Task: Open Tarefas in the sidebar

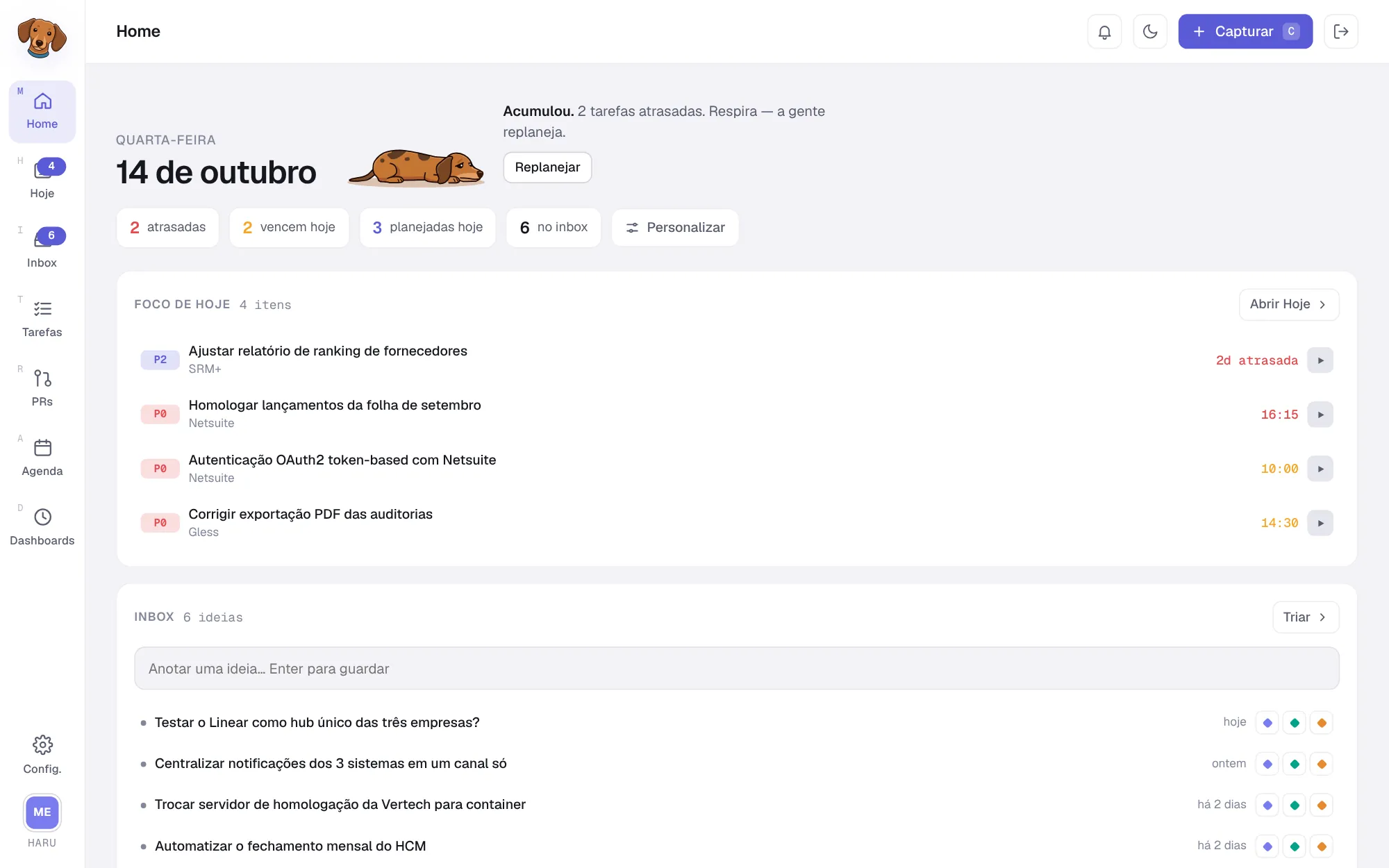Action: tap(42, 319)
